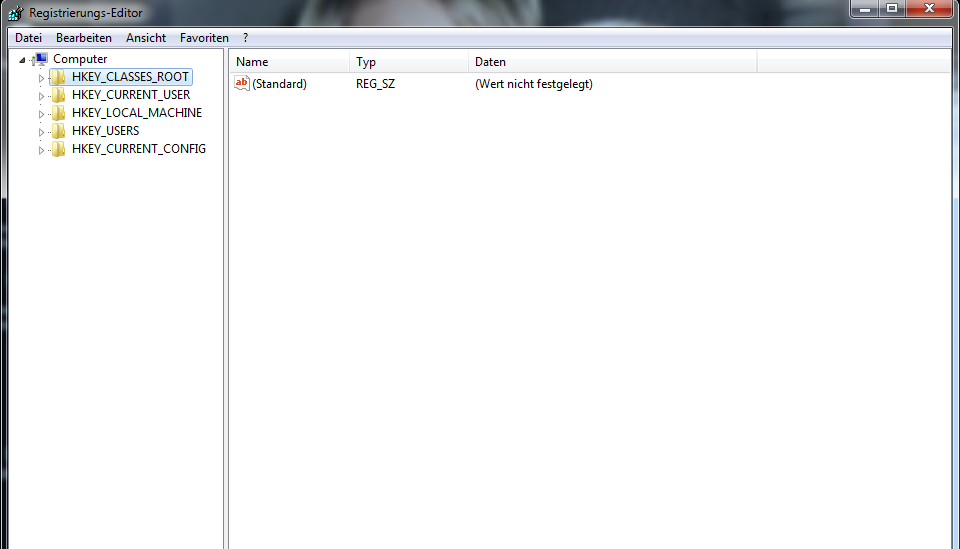This screenshot has height=549, width=960.
Task: Click the (Wert nicht festgelegt) data cell
Action: pos(534,84)
